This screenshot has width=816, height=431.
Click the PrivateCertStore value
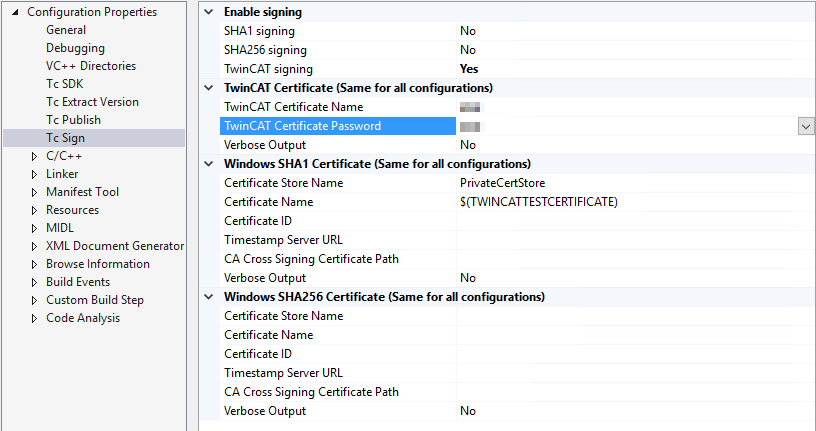[x=502, y=183]
